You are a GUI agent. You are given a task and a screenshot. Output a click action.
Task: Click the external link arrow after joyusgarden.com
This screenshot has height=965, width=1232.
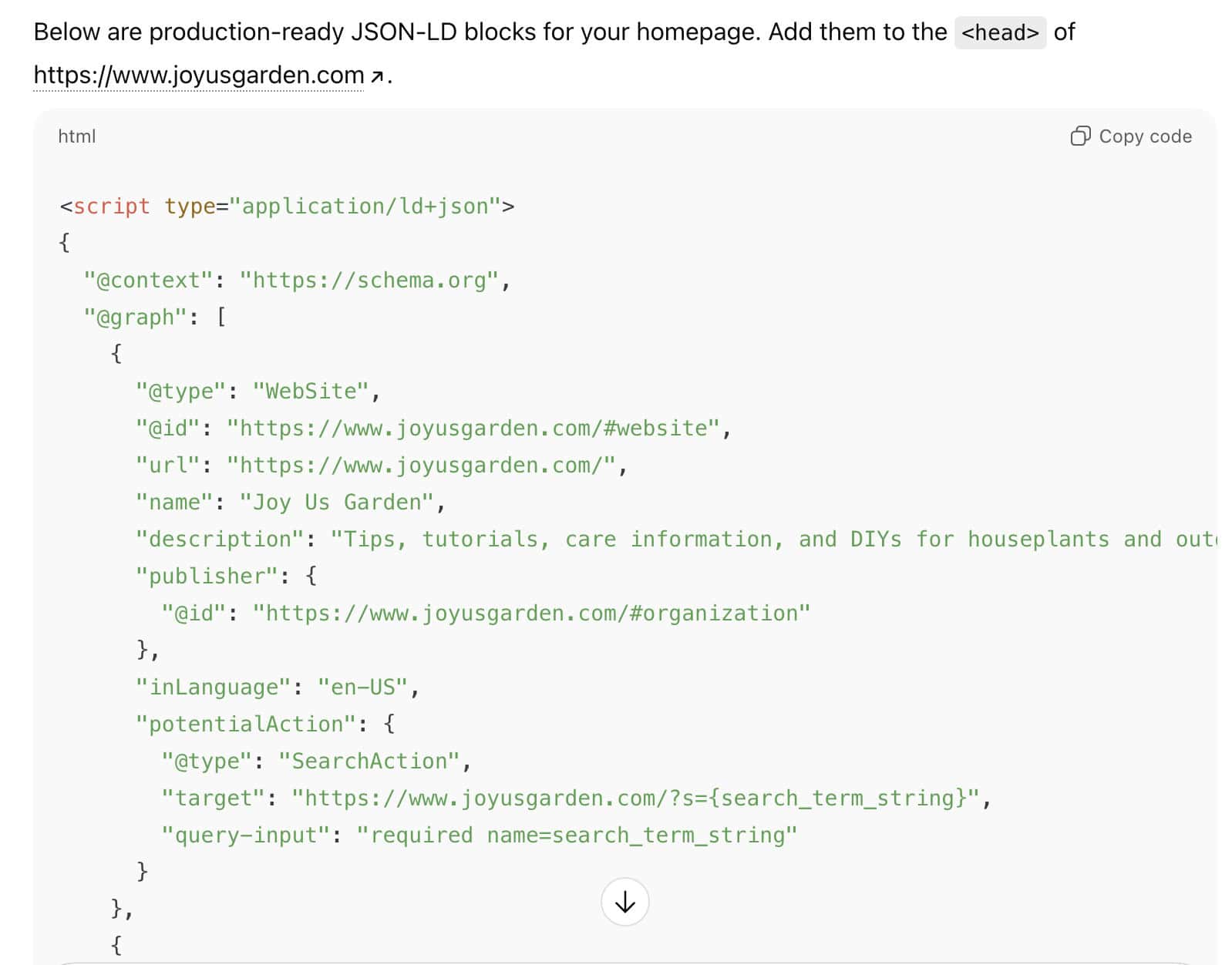coord(377,77)
